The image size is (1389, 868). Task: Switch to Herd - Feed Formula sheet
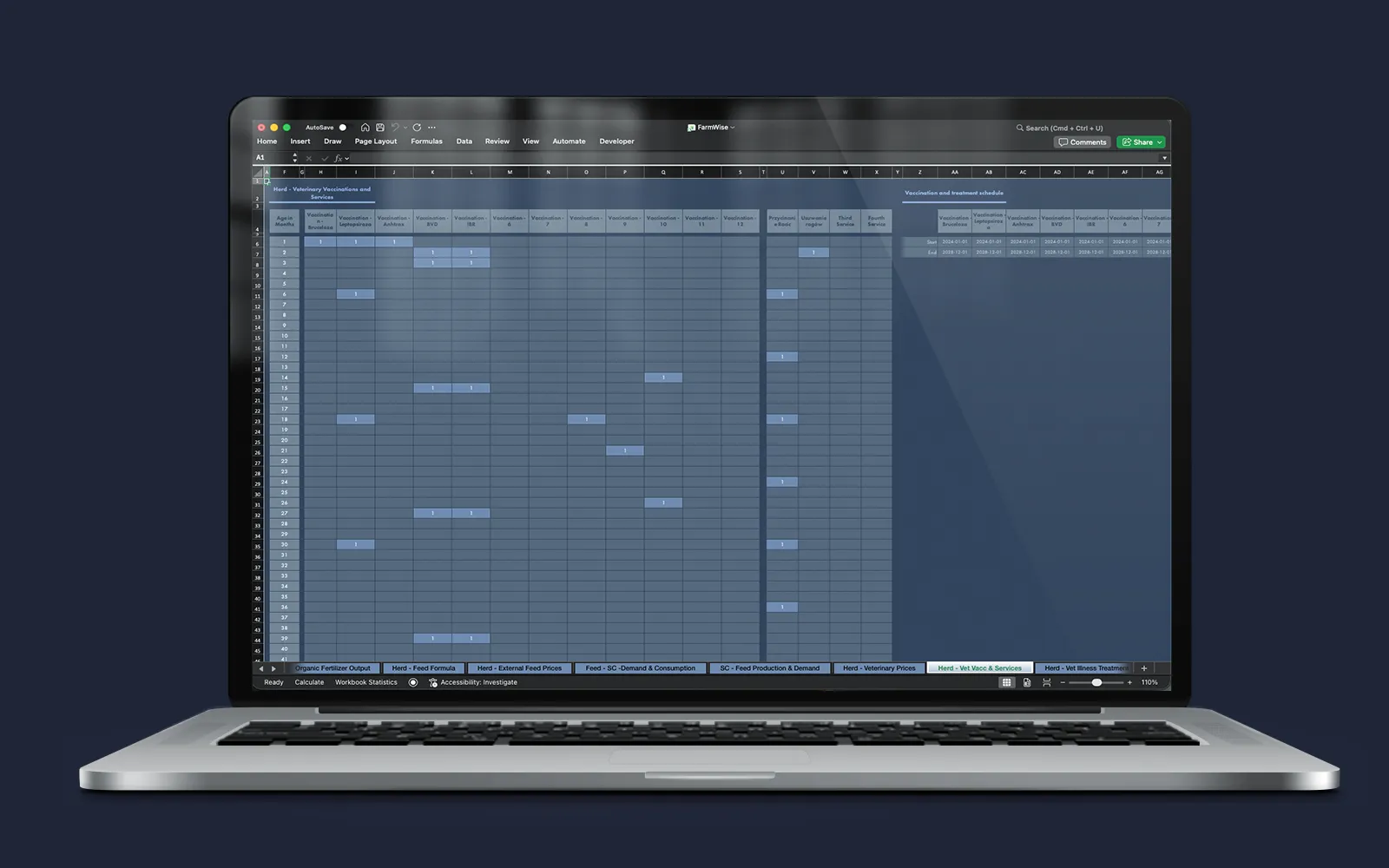[x=424, y=668]
